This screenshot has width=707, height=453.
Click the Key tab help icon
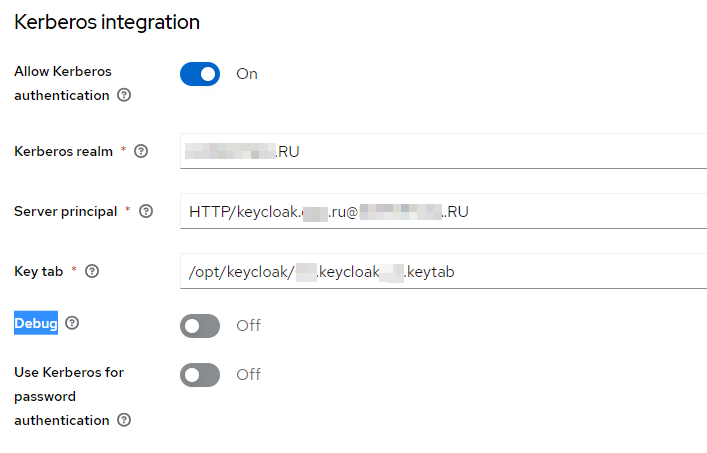point(92,271)
